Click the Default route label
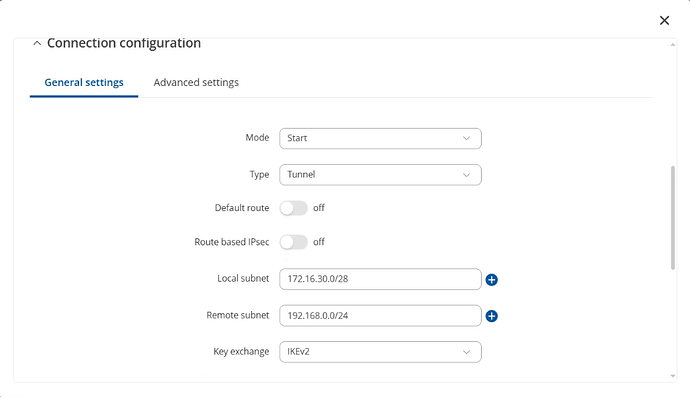The width and height of the screenshot is (690, 397). click(242, 208)
